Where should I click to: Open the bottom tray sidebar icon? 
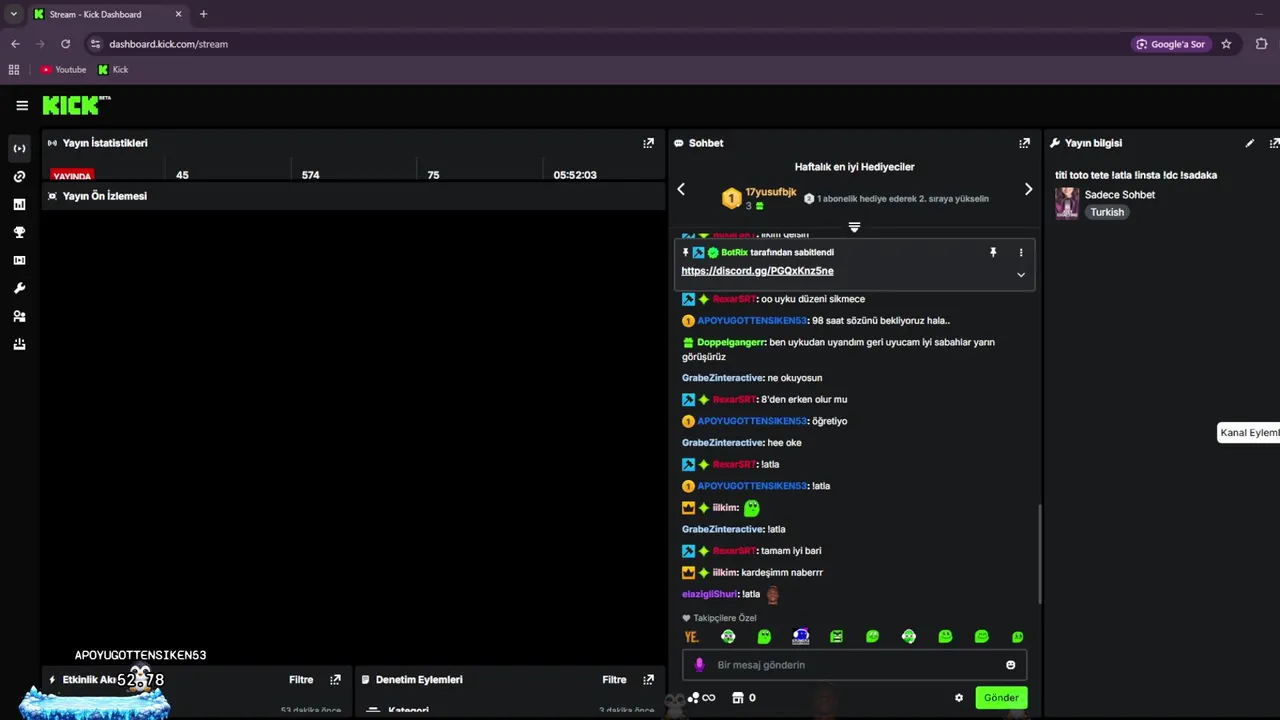(19, 344)
